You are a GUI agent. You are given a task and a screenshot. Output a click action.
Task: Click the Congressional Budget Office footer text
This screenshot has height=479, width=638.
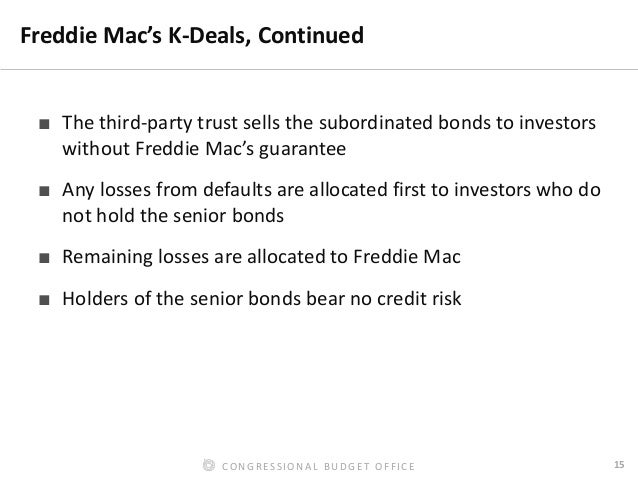(318, 466)
